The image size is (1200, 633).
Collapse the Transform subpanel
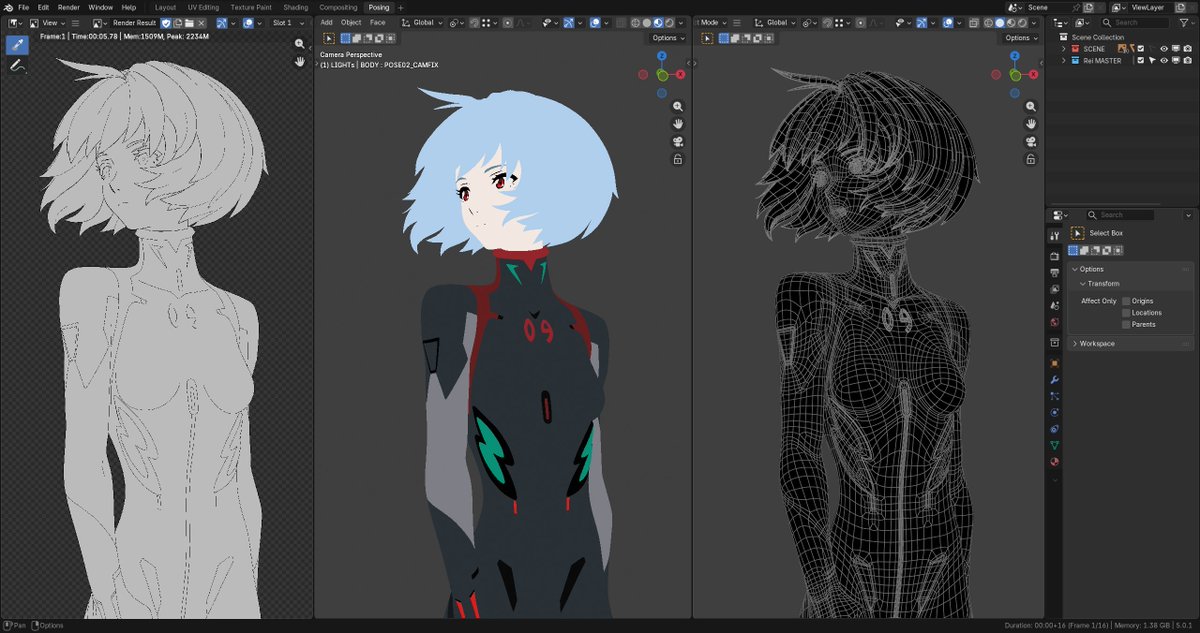(1083, 283)
